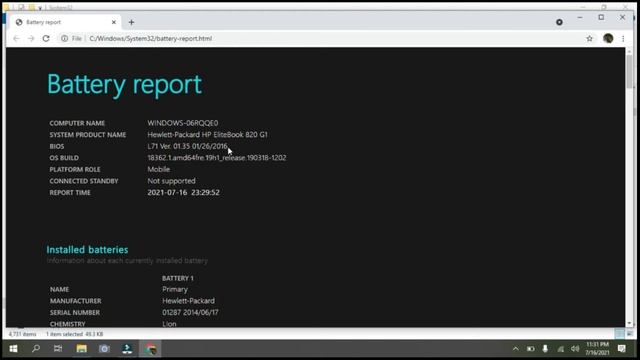Minimize the Chrome window

(580, 18)
